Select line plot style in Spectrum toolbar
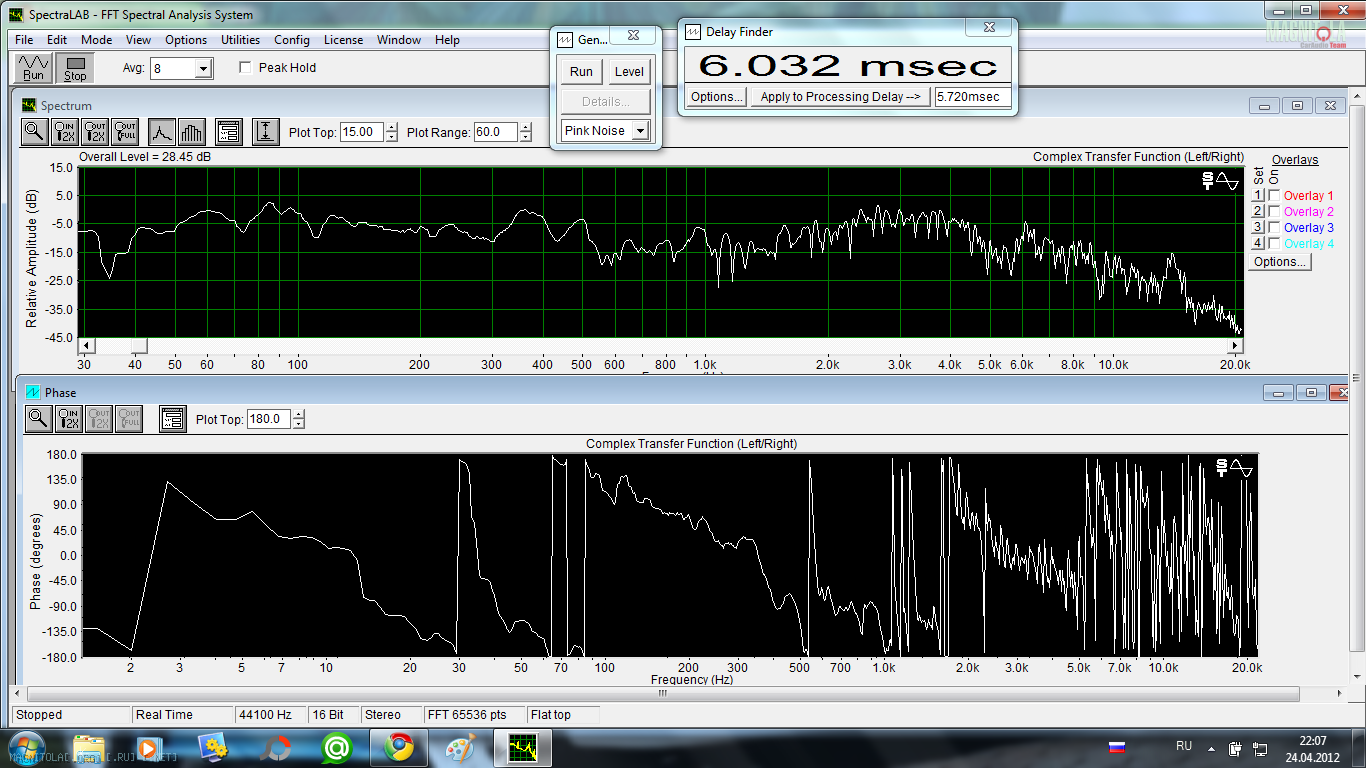Screen dimensions: 1366x768 162,131
